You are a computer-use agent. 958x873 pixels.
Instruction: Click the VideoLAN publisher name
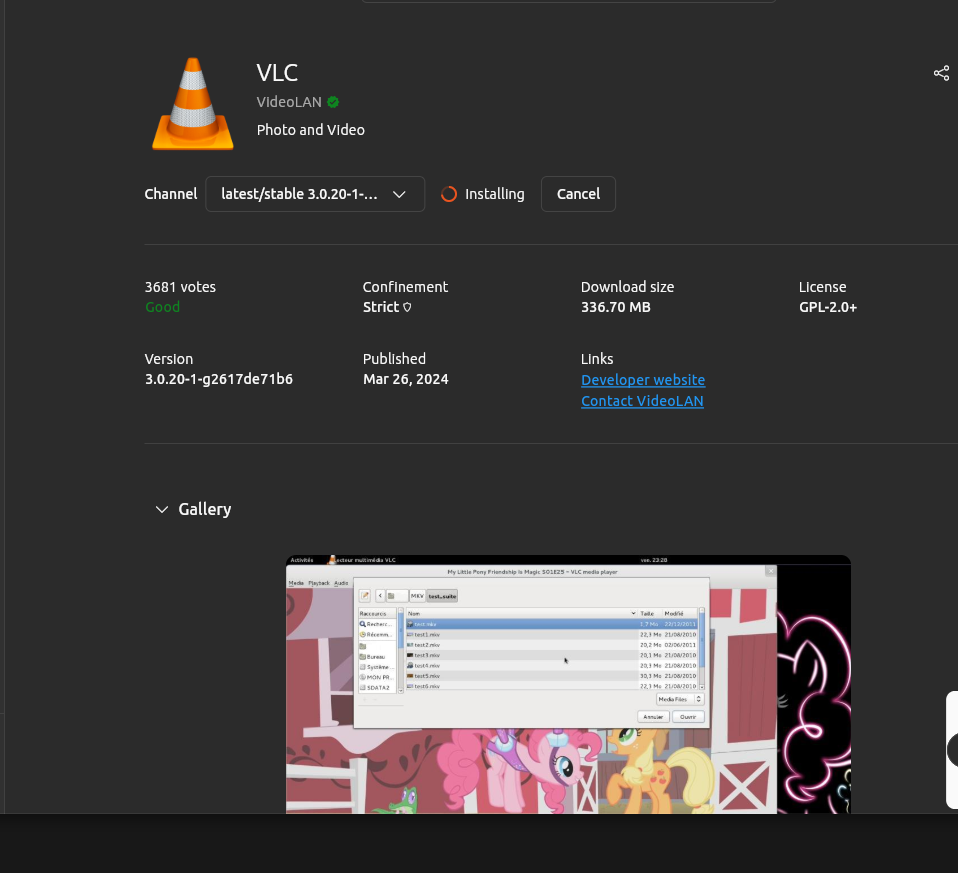pos(289,102)
